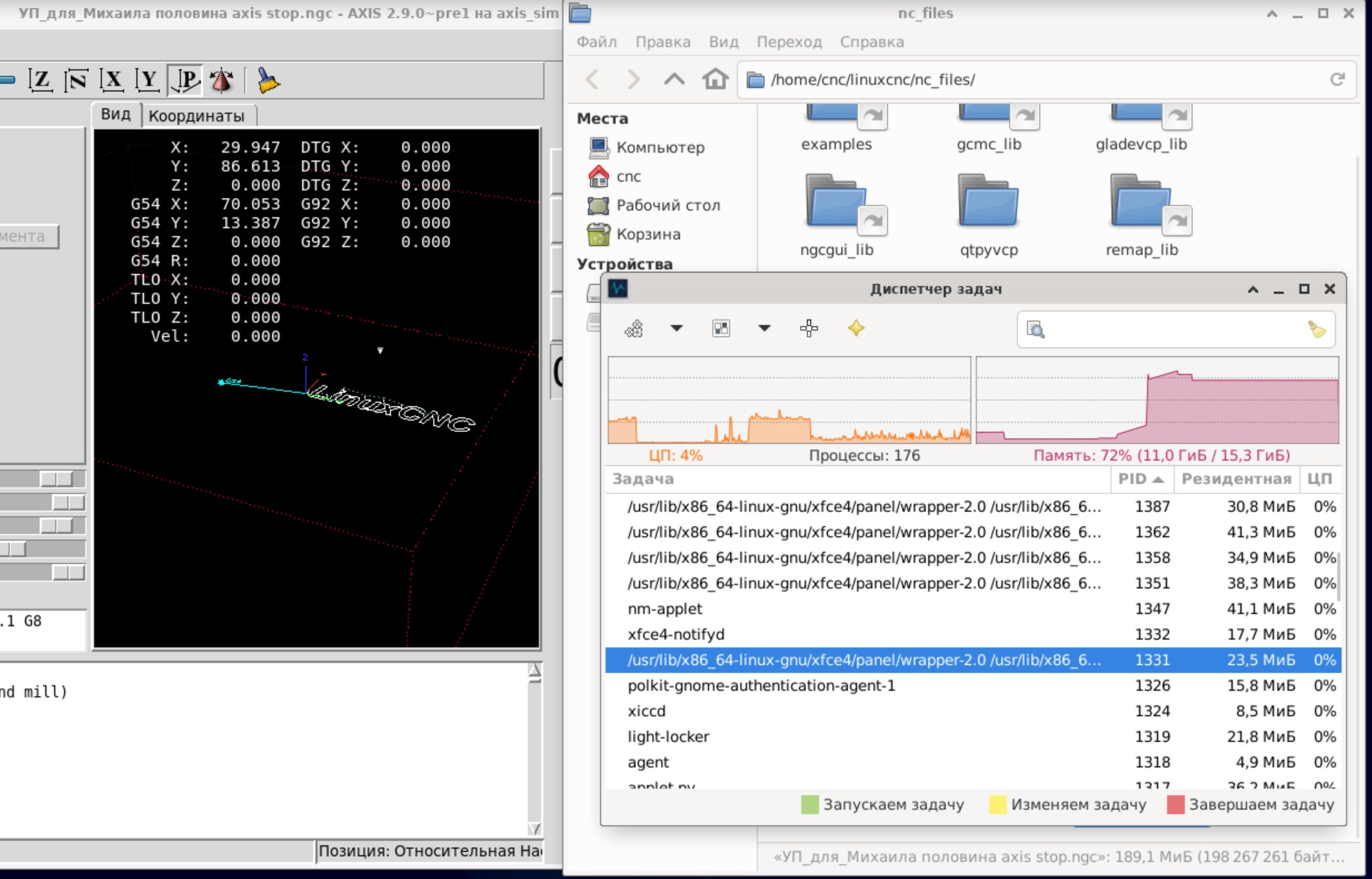1372x879 pixels.
Task: Click the task manager search filter field
Action: (1174, 330)
